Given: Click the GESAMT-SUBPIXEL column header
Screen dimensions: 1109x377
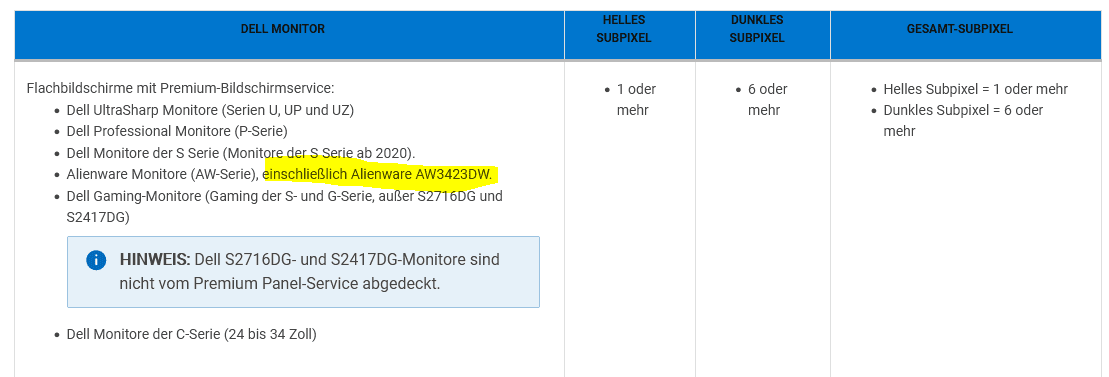Looking at the screenshot, I should (x=960, y=29).
